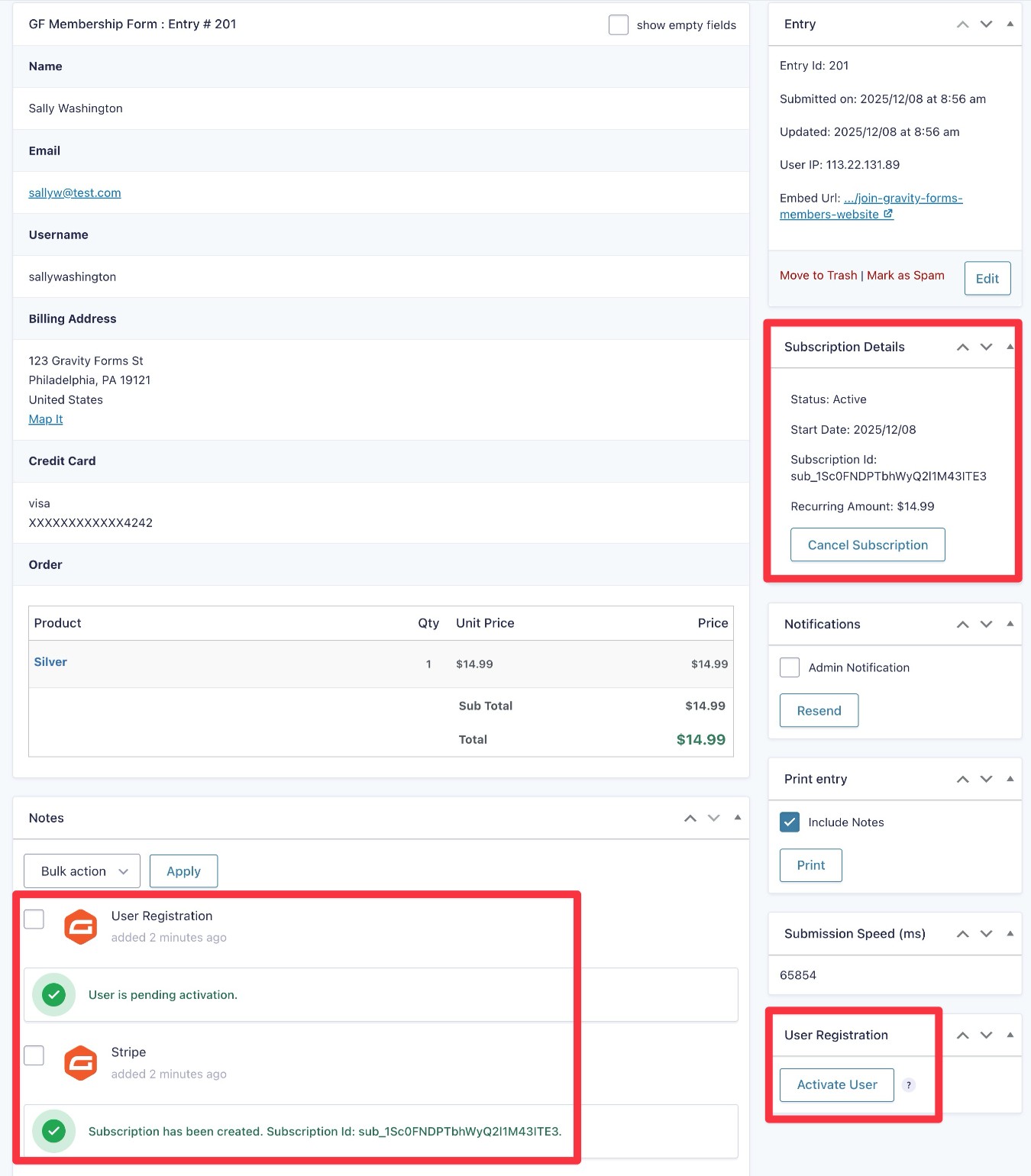Move Print entry panel down

[x=986, y=780]
